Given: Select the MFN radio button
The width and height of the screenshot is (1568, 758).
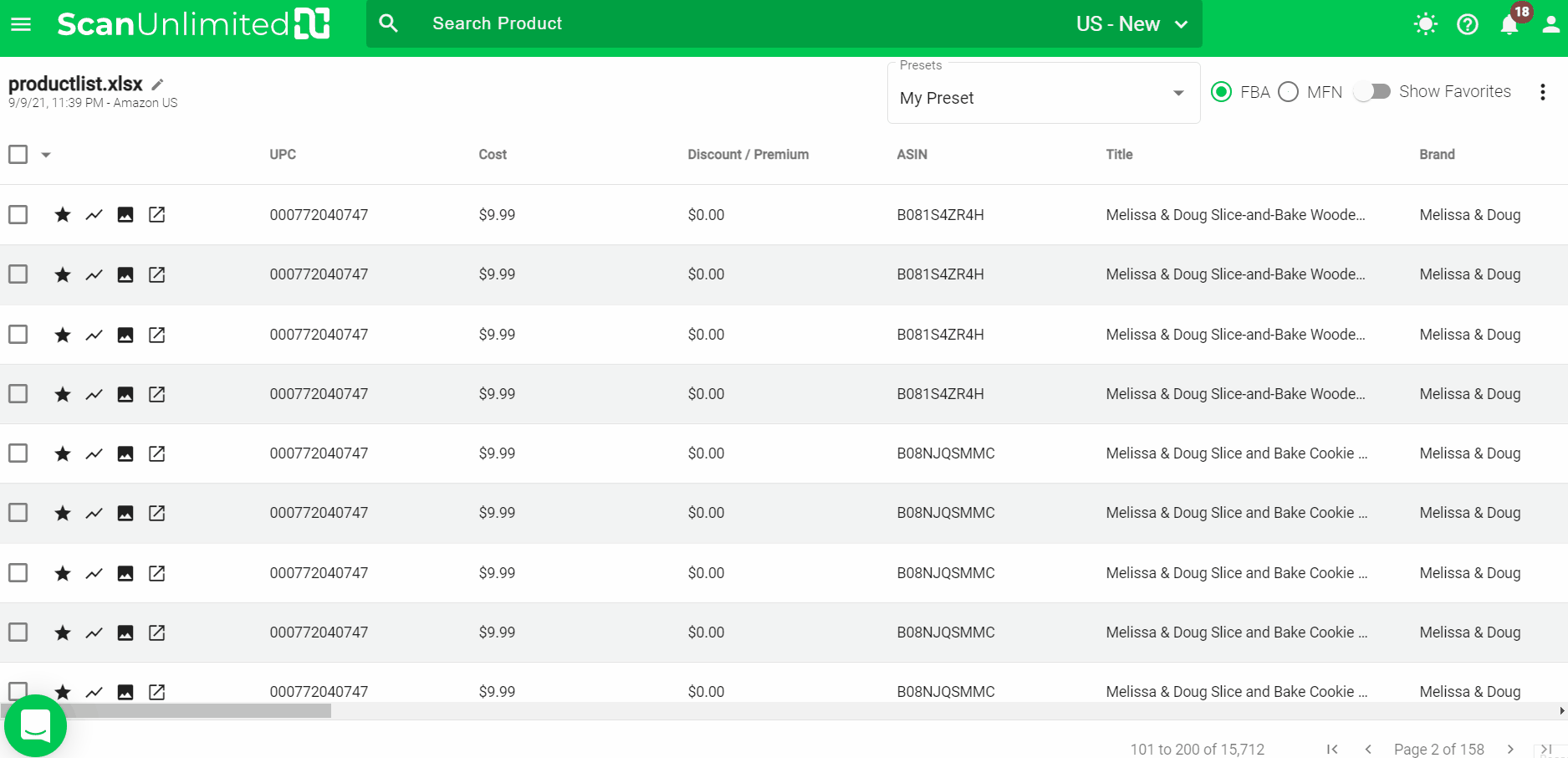Looking at the screenshot, I should coord(1288,92).
